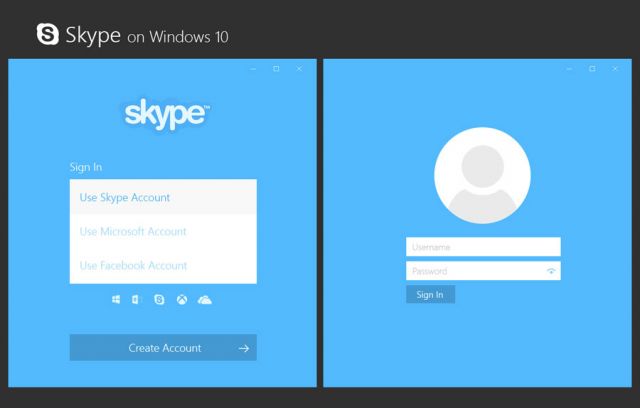
Task: Minimize the right Skype login window
Action: tap(569, 69)
